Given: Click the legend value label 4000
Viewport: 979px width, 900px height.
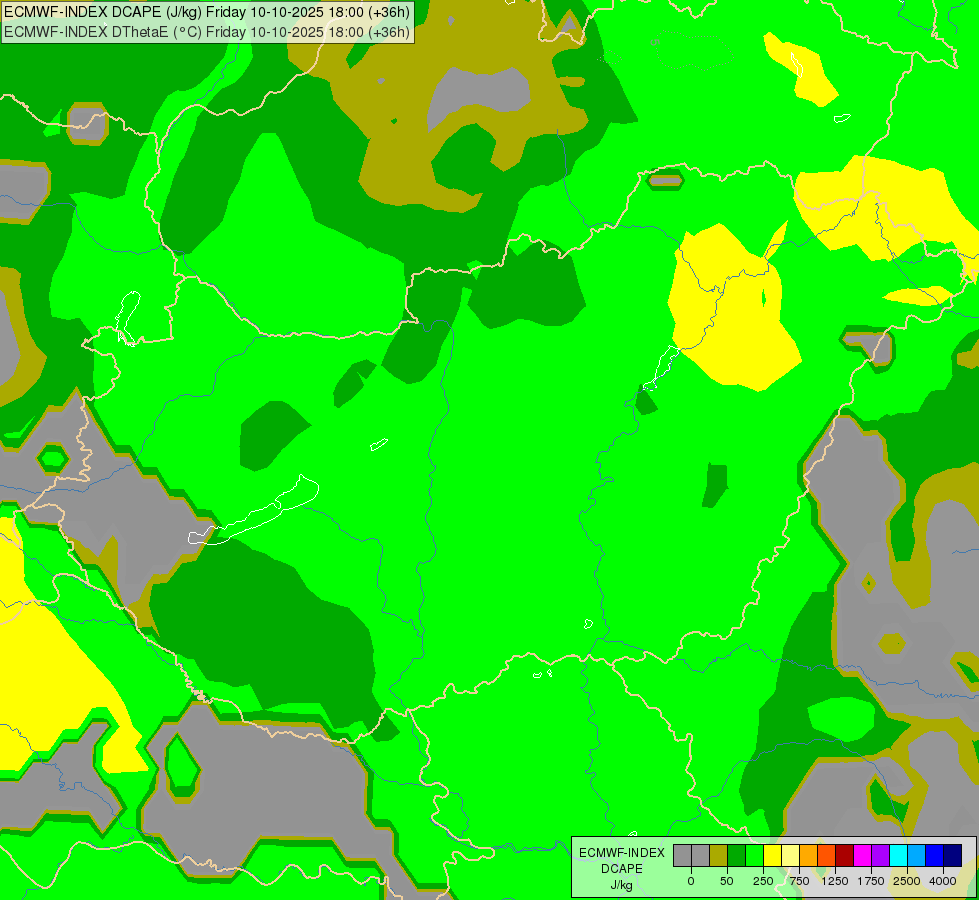Looking at the screenshot, I should tap(943, 881).
